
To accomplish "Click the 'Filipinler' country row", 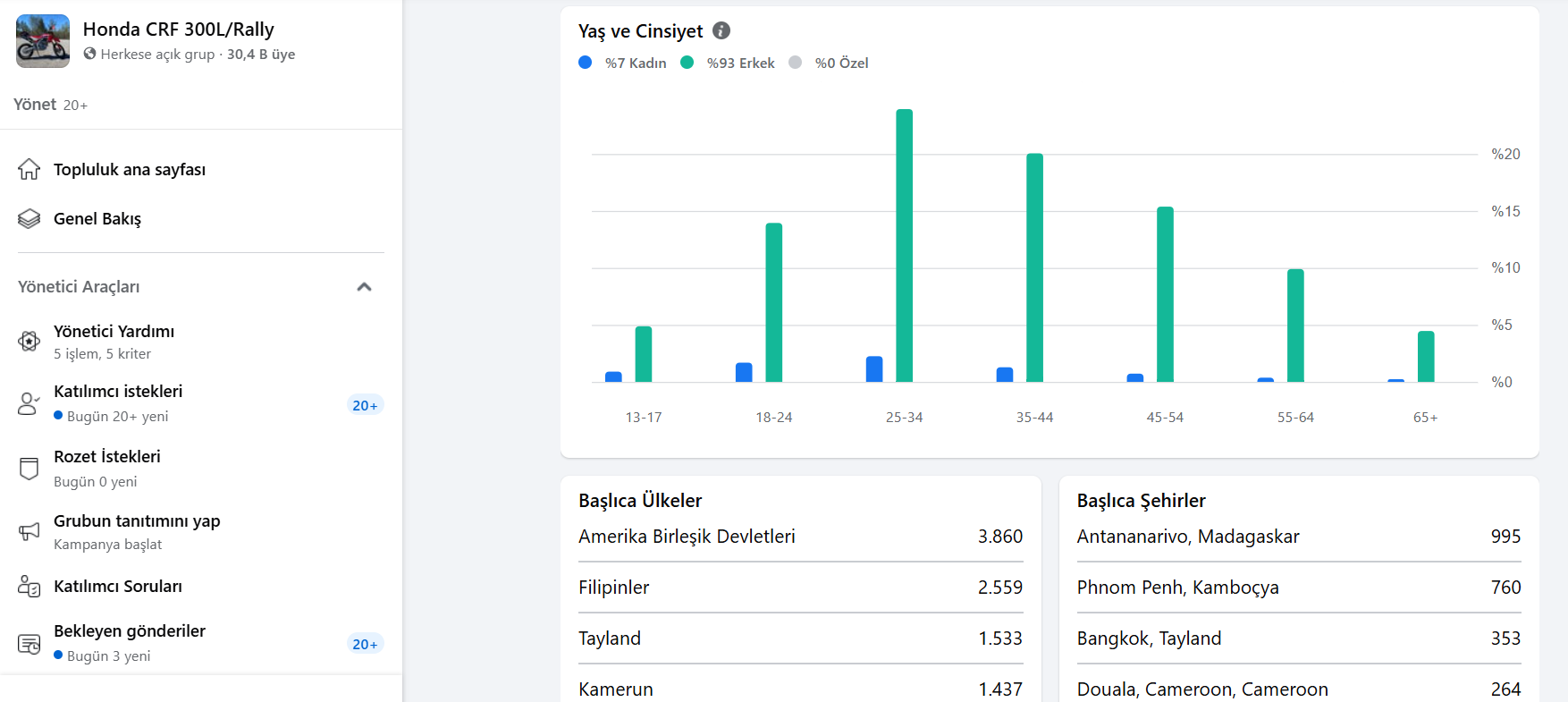I will click(x=801, y=588).
